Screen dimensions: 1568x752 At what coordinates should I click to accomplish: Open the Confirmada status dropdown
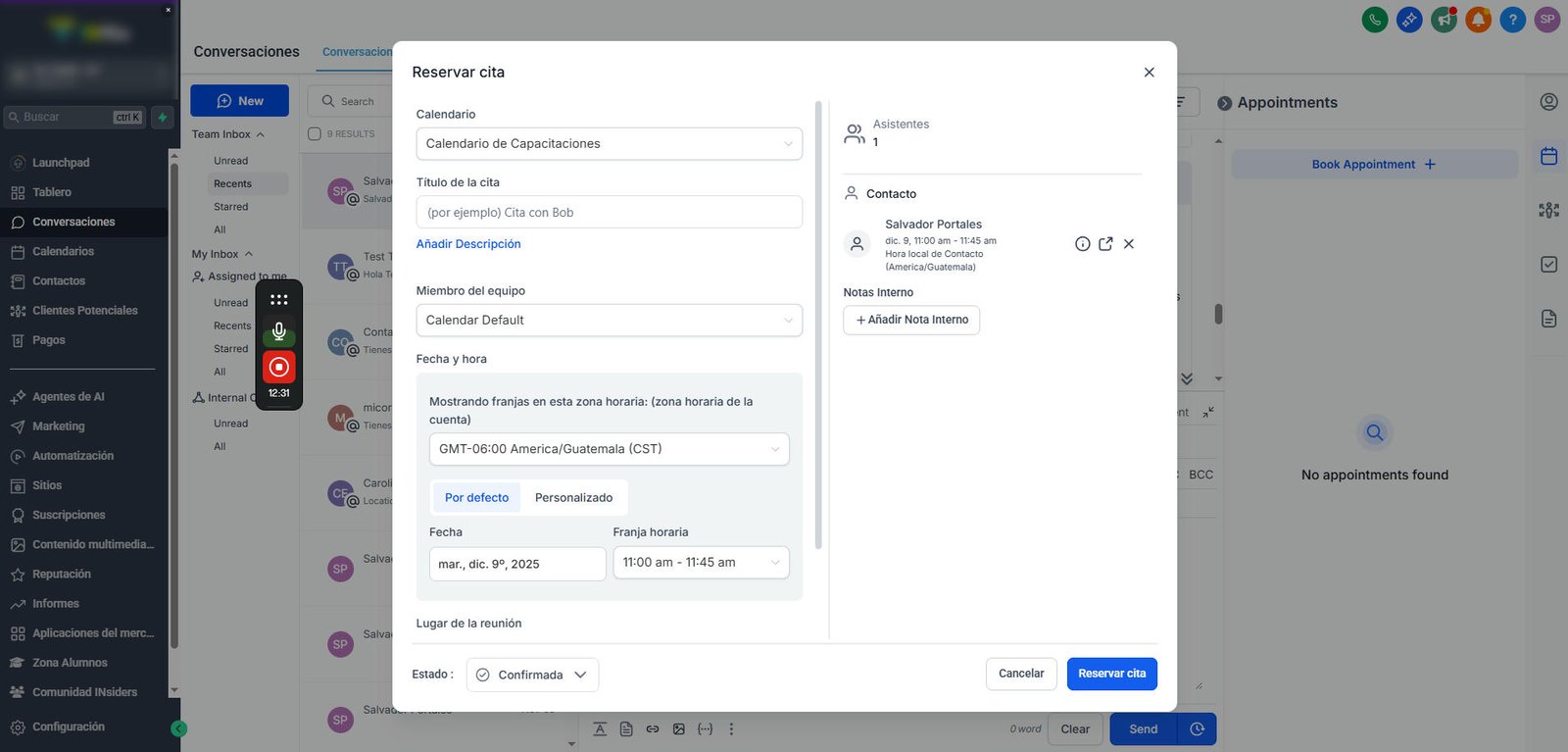click(532, 675)
